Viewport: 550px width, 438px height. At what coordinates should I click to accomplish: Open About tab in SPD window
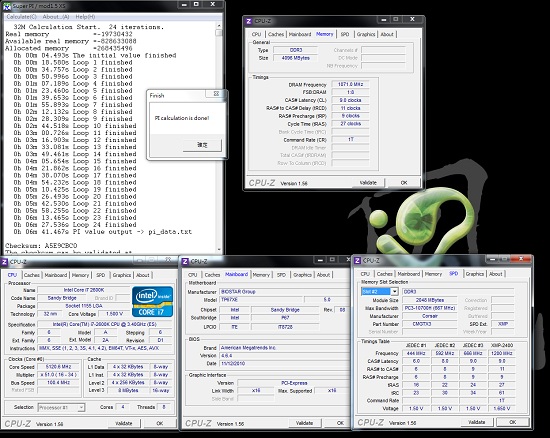496,274
